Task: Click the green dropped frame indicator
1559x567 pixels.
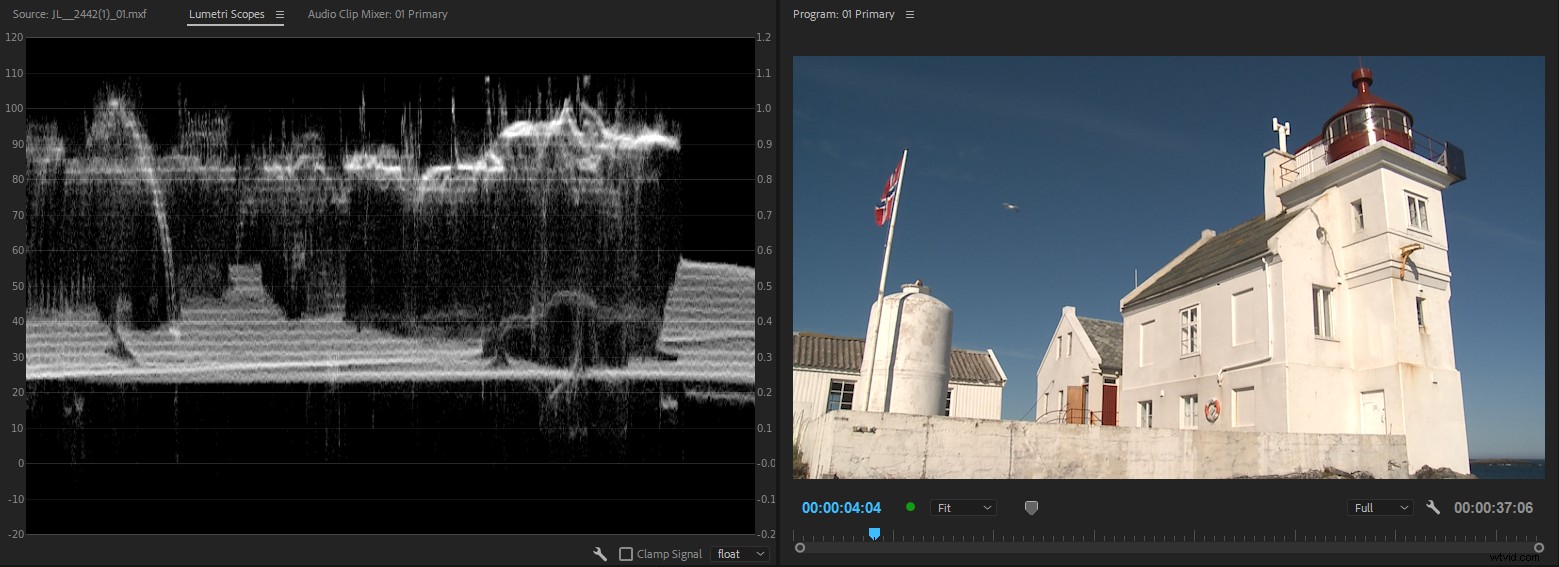Action: (x=910, y=507)
